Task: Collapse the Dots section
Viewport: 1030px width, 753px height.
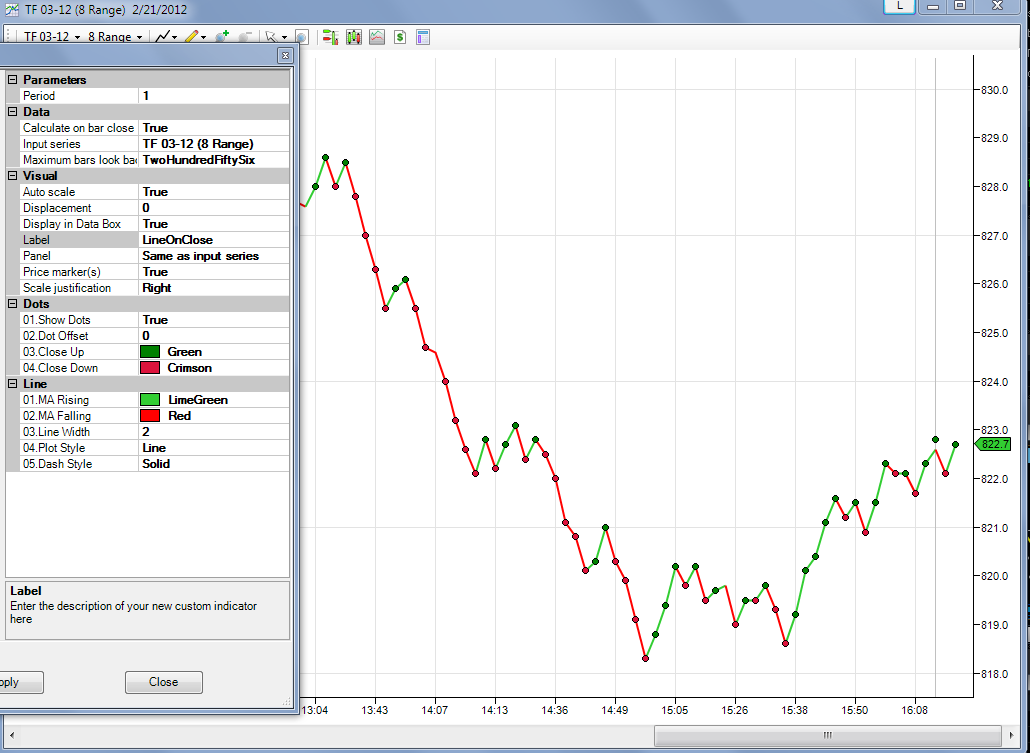Action: pos(12,304)
